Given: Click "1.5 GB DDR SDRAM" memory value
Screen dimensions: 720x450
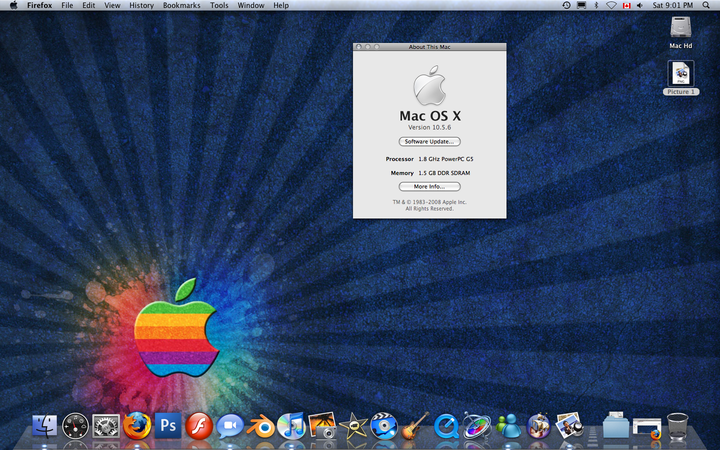Looking at the screenshot, I should point(444,173).
